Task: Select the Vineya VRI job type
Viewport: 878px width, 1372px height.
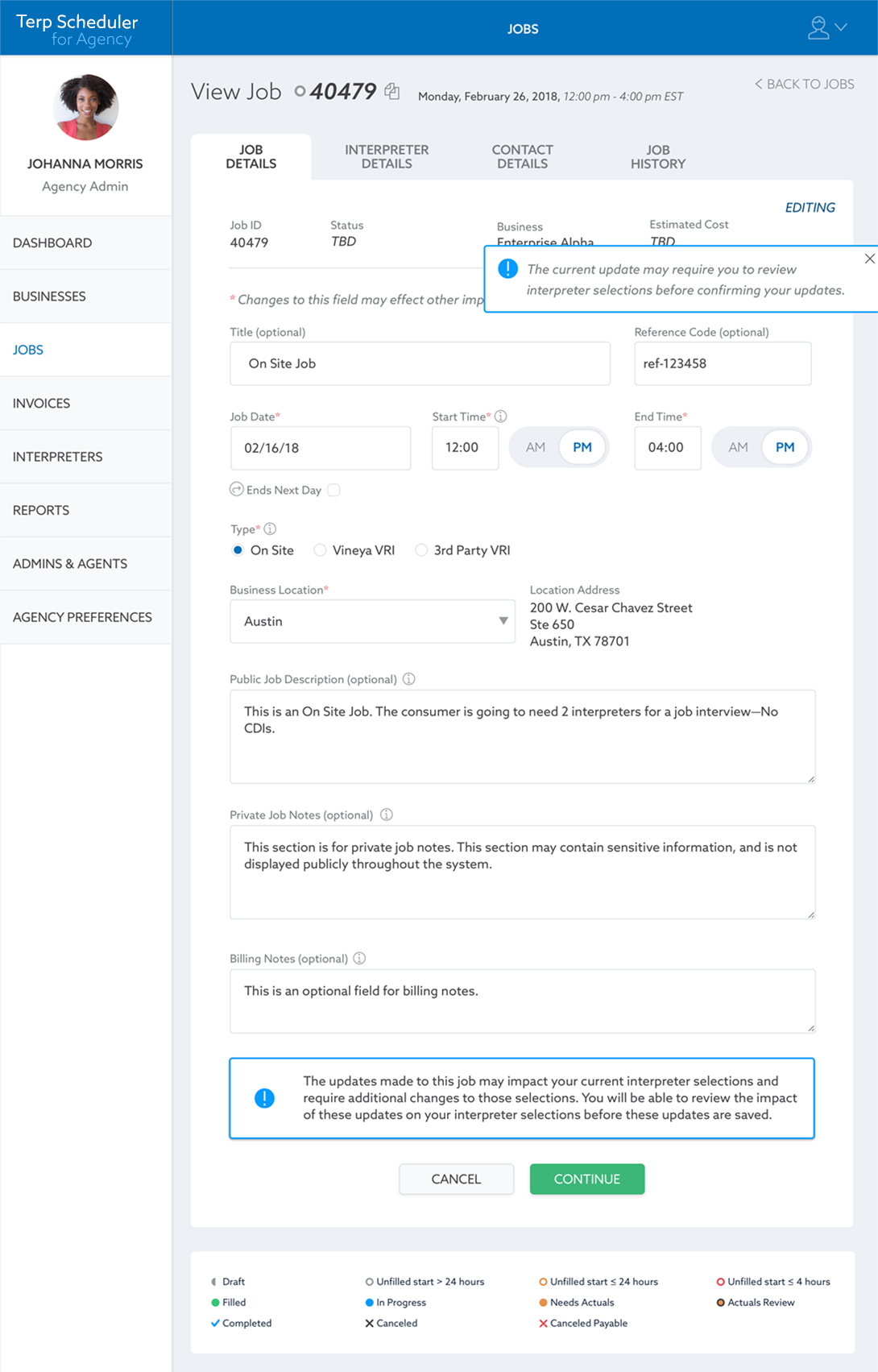Action: coord(321,550)
